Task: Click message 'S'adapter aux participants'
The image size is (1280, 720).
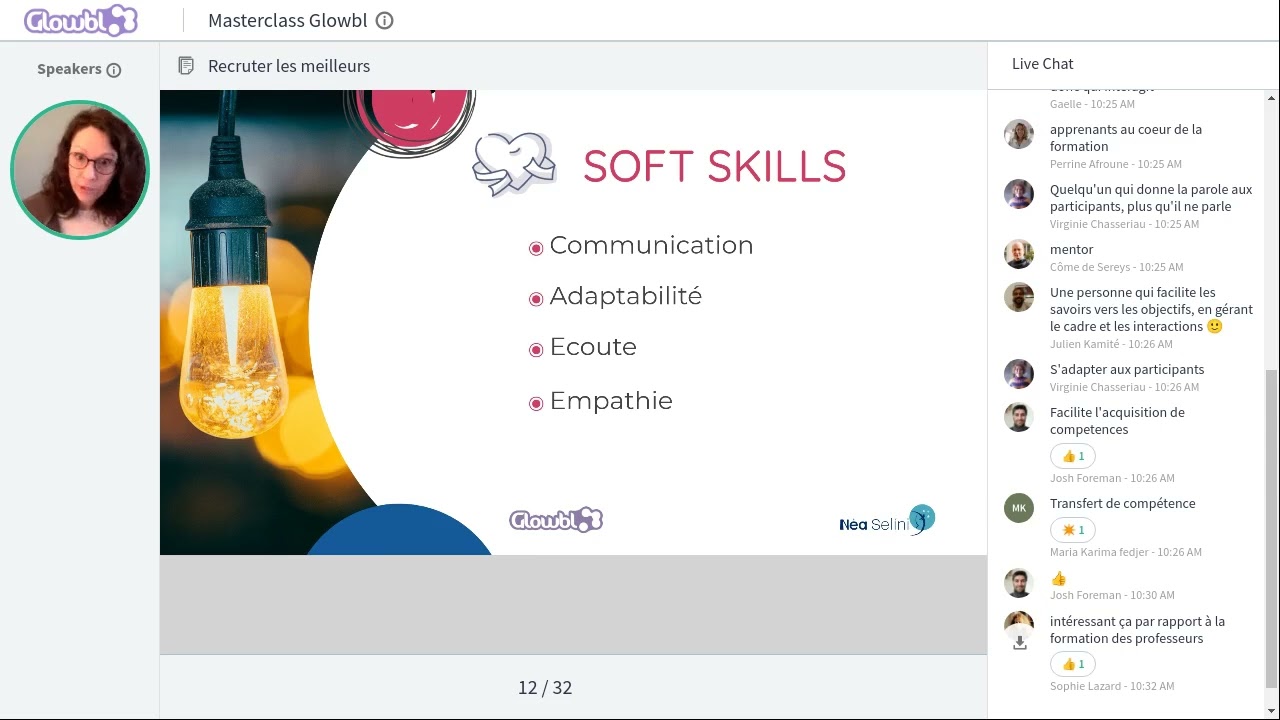Action: tap(1127, 370)
